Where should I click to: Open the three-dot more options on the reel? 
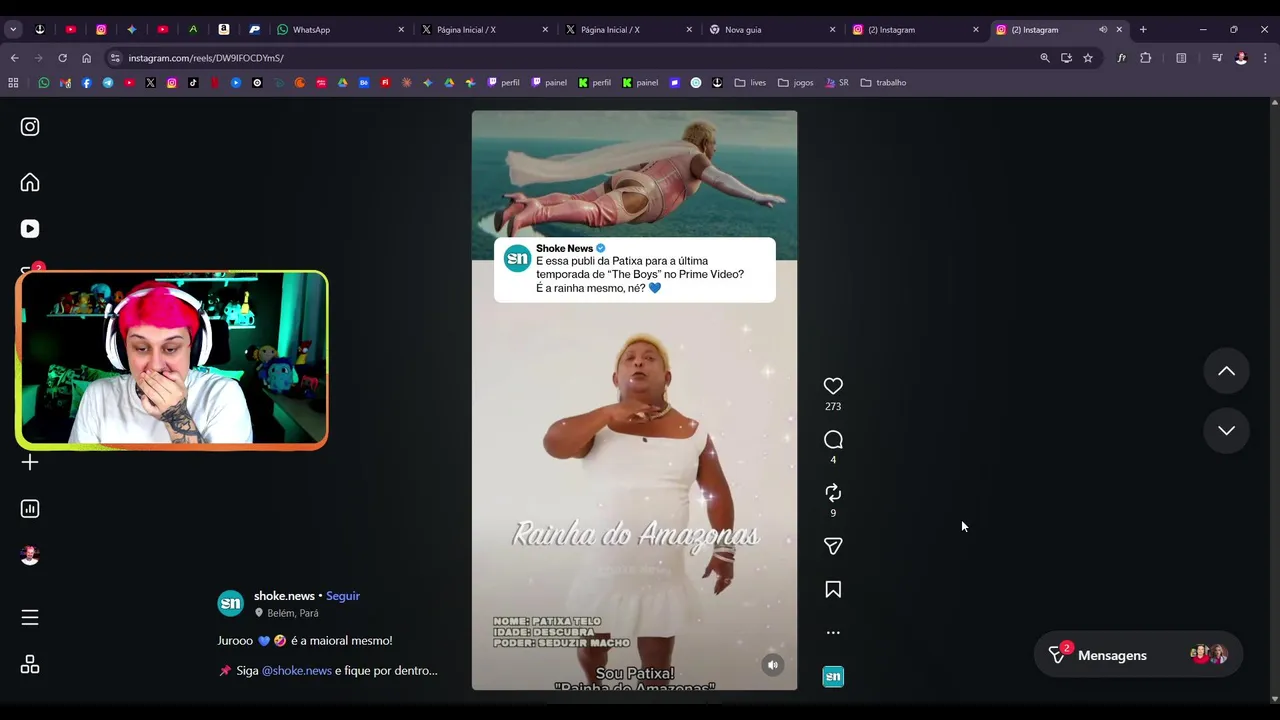pyautogui.click(x=833, y=633)
